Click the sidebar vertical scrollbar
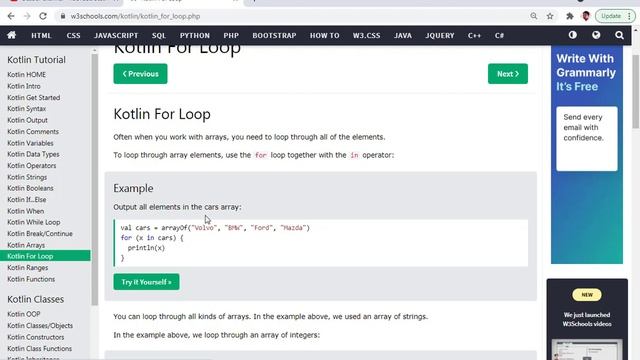Screen dimensions: 640x360 tap(95, 180)
